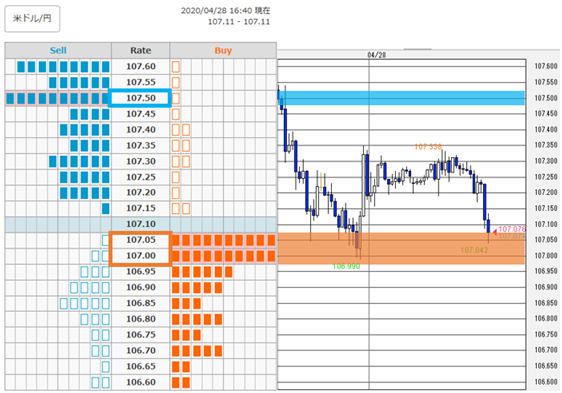This screenshot has height=393, width=562.
Task: Select the 107.30 rate cell
Action: pyautogui.click(x=140, y=161)
